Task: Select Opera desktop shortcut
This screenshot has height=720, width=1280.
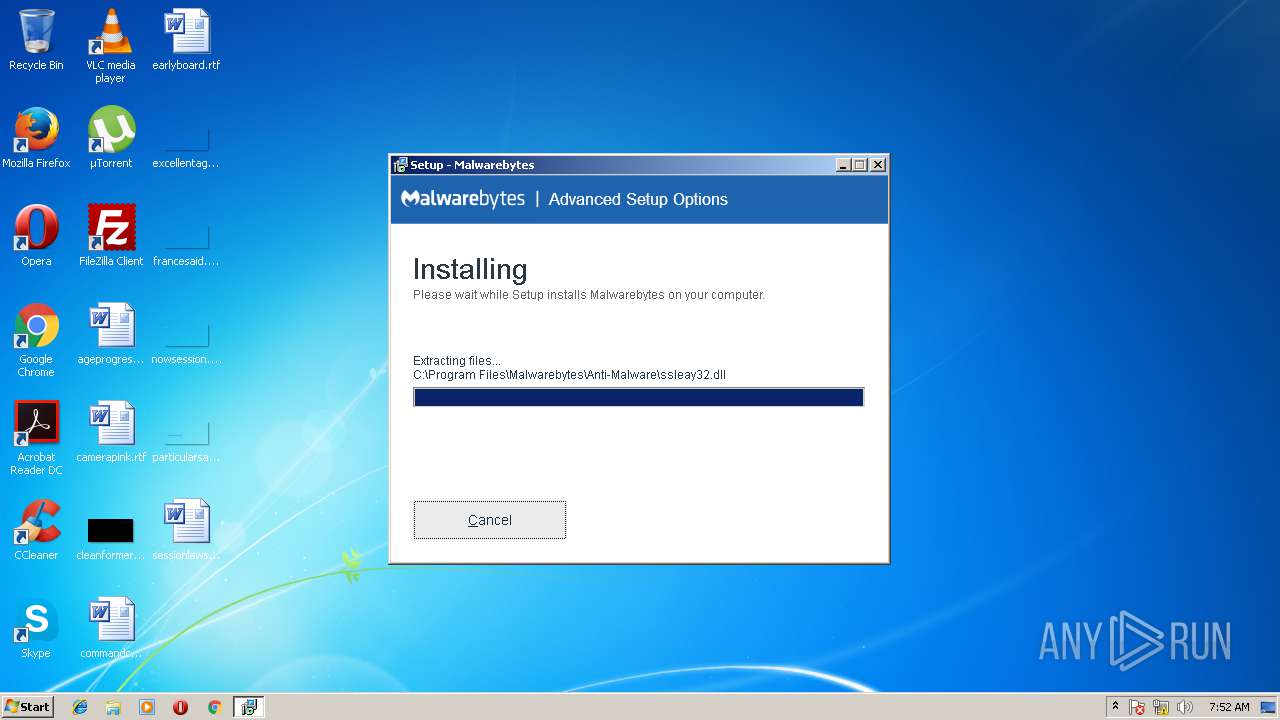Action: tap(36, 236)
